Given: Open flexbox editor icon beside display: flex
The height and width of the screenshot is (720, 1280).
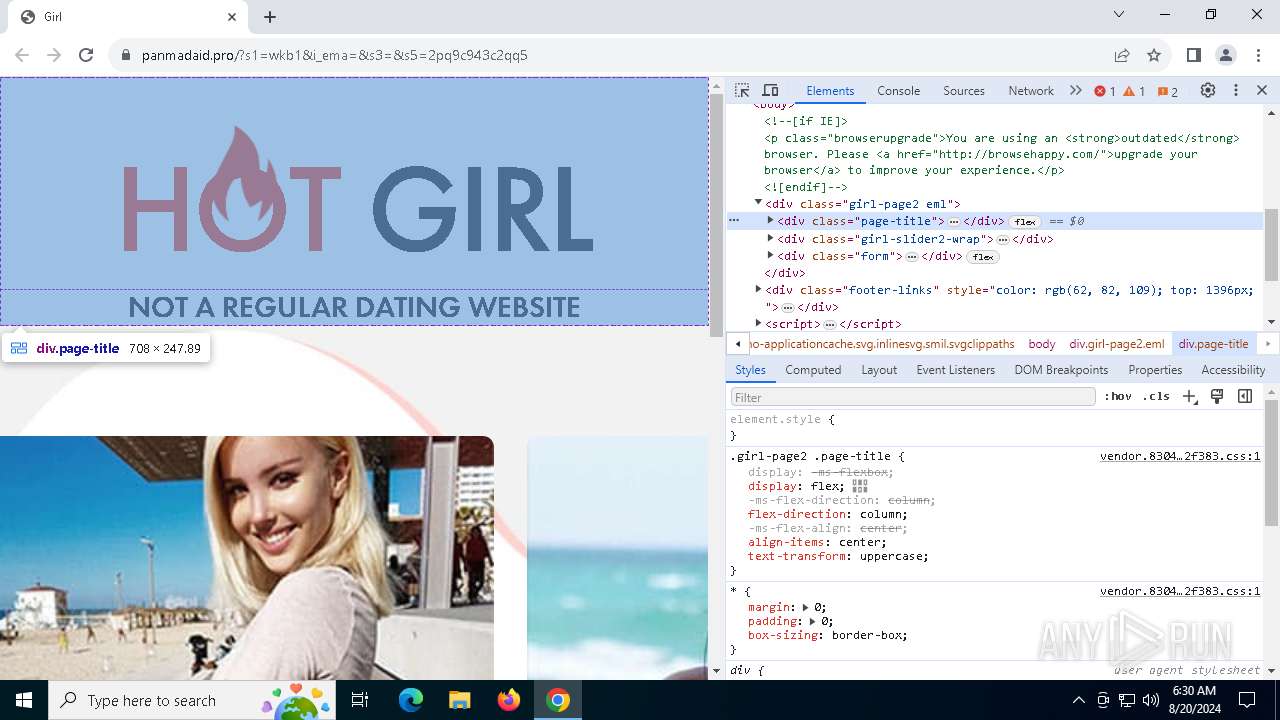Looking at the screenshot, I should [860, 486].
